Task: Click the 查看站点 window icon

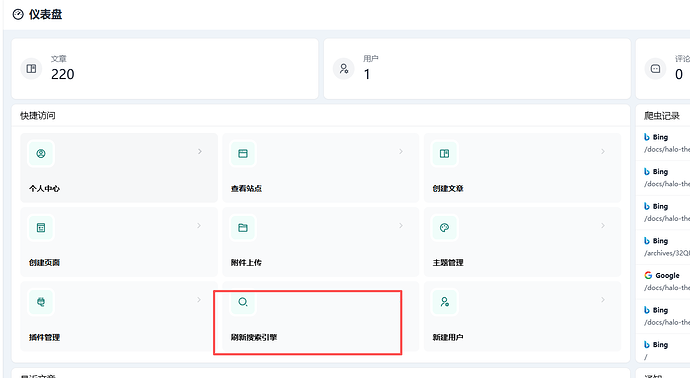Action: pos(243,154)
